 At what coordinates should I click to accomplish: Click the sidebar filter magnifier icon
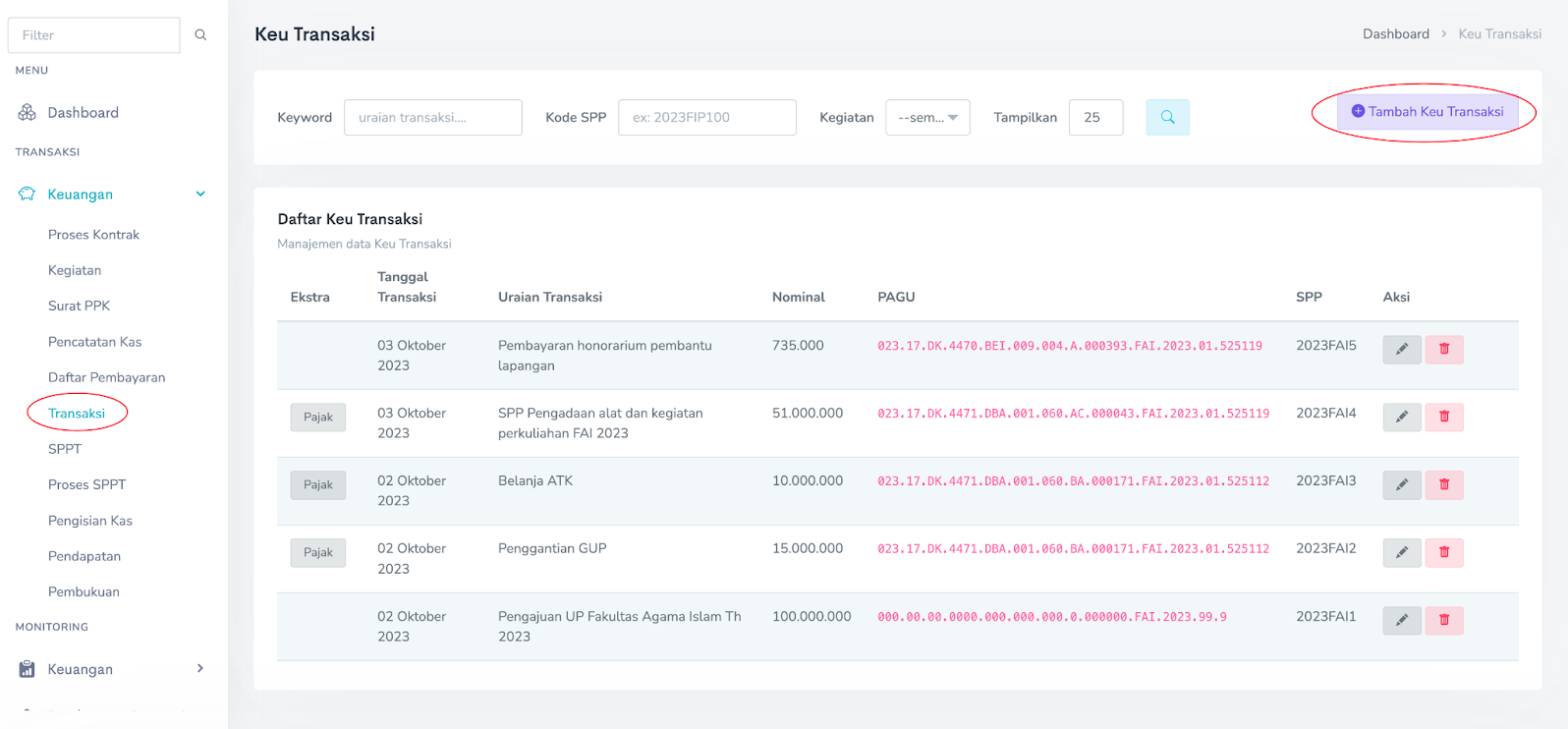pos(200,35)
